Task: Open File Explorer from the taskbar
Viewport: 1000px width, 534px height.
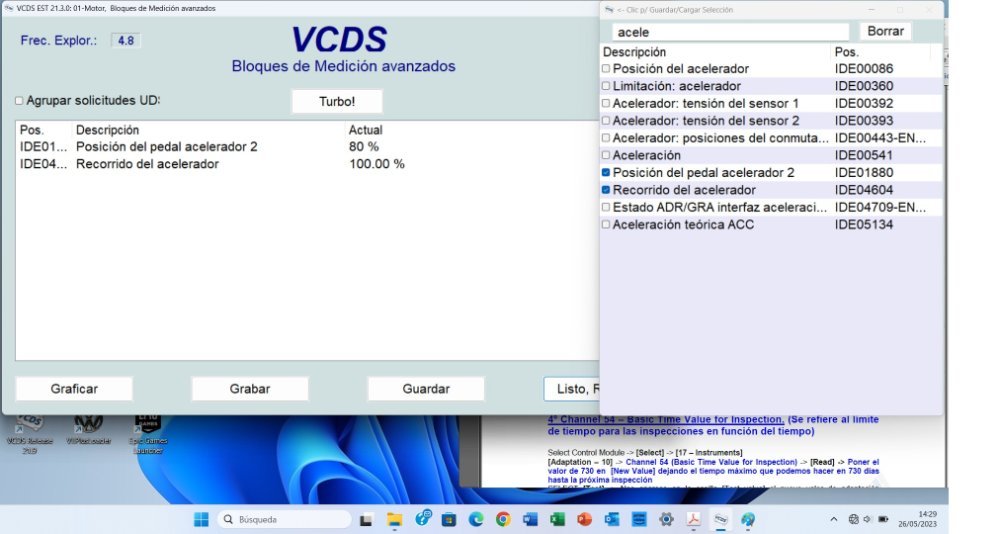Action: [x=394, y=519]
